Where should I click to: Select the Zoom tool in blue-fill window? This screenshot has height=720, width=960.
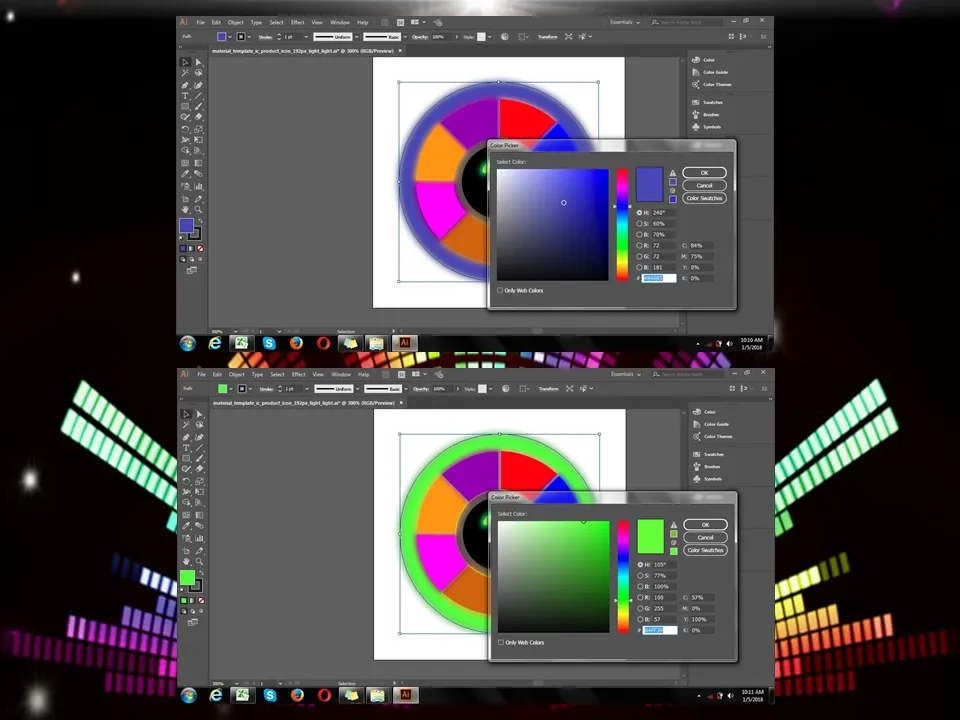(198, 209)
